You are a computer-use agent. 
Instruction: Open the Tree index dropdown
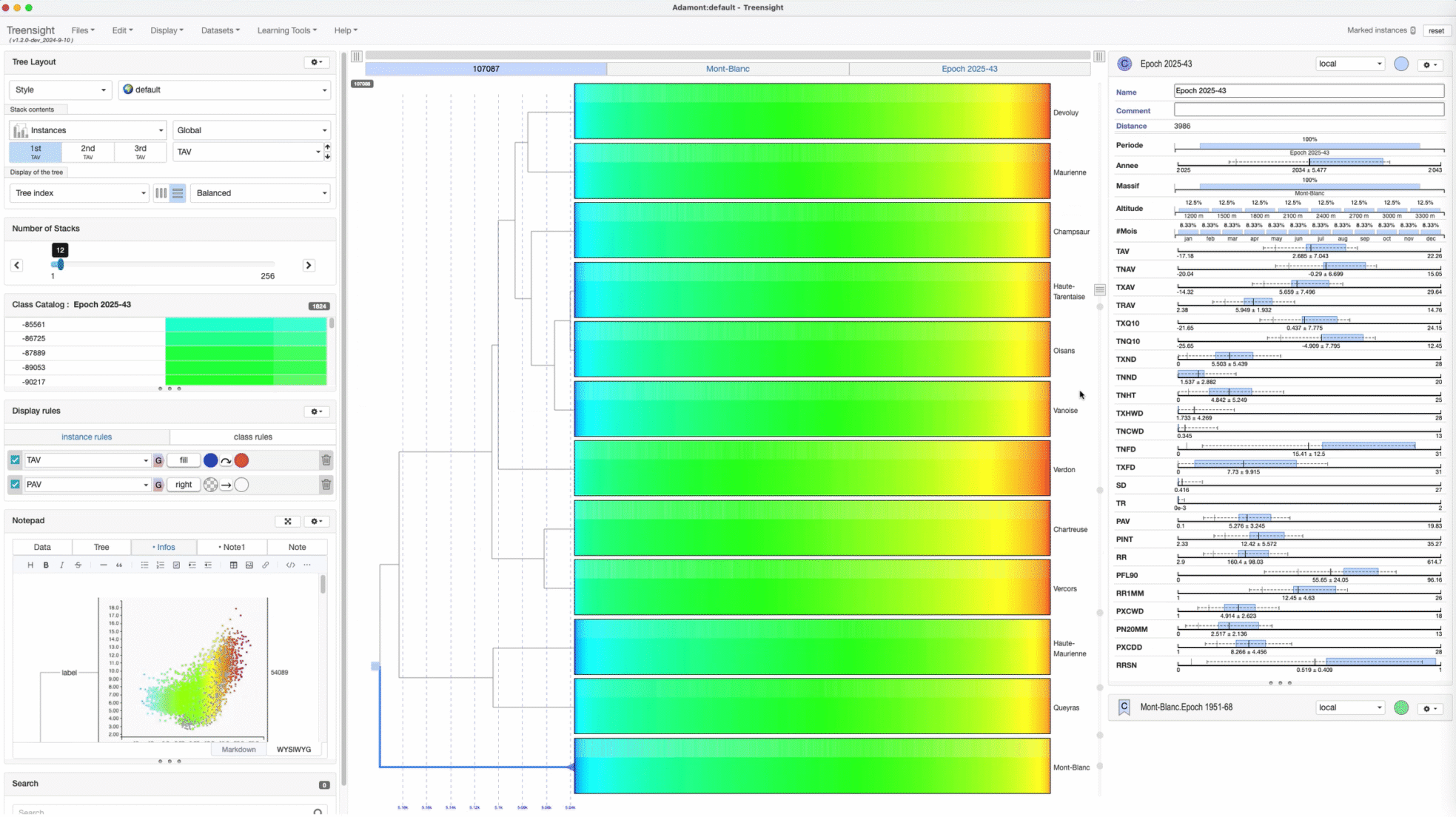click(80, 193)
